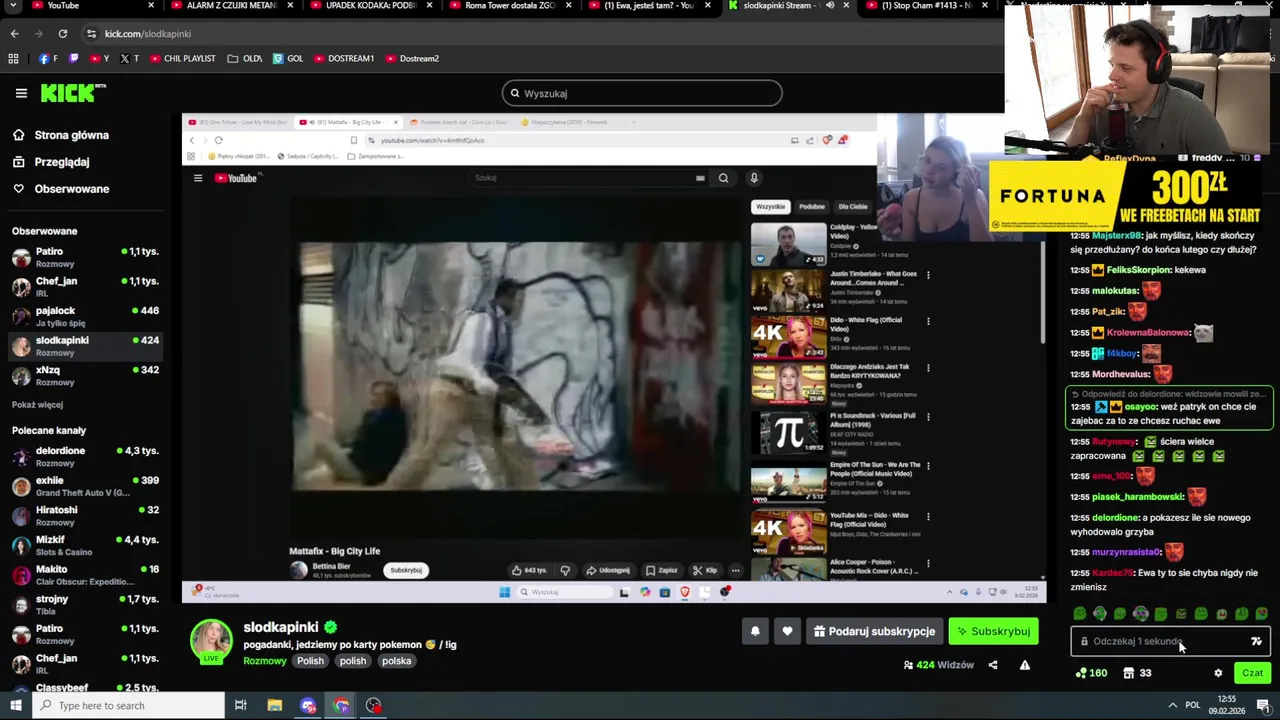Open chat settings with the gear icon
This screenshot has height=720, width=1280.
(1218, 673)
